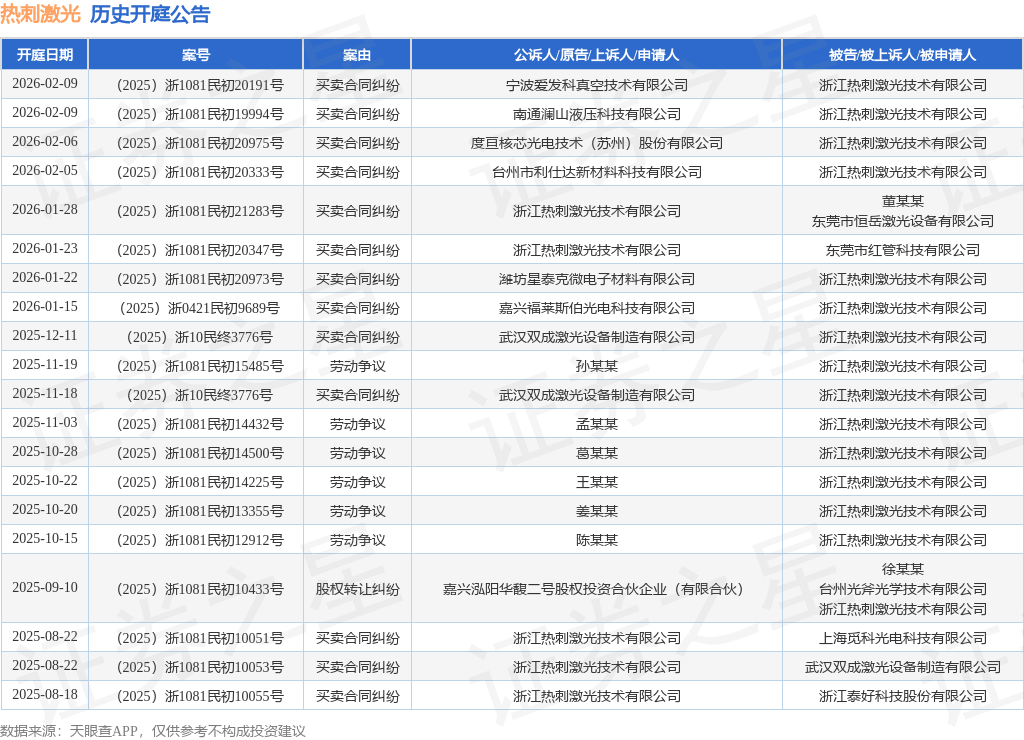
Task: Click date cell 2025-11-18
Action: 45,394
